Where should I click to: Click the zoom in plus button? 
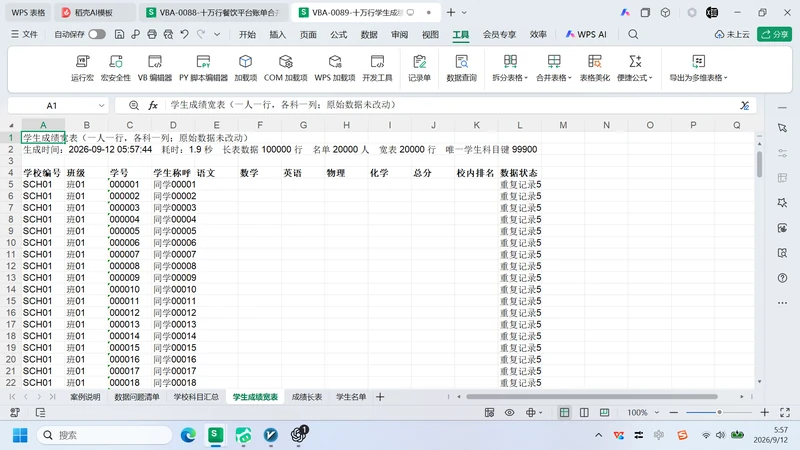pos(764,412)
